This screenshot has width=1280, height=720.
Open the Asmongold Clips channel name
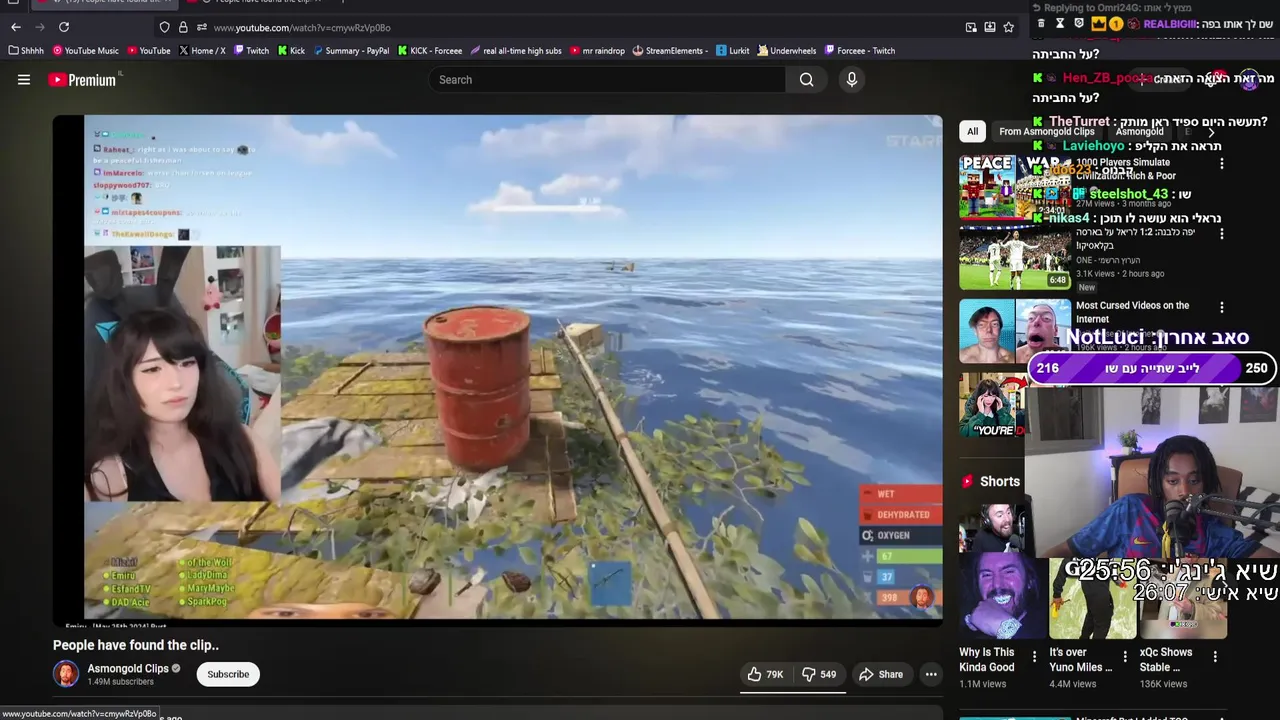click(x=128, y=668)
